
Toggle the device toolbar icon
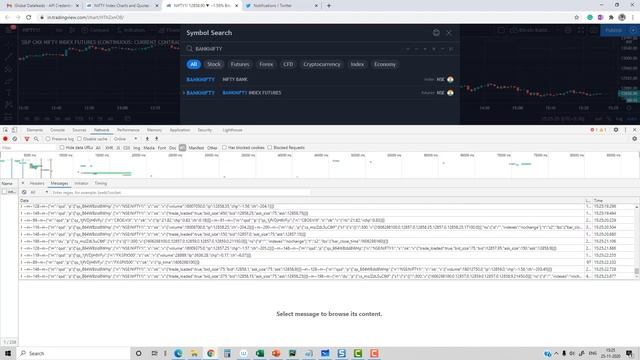pyautogui.click(x=14, y=130)
